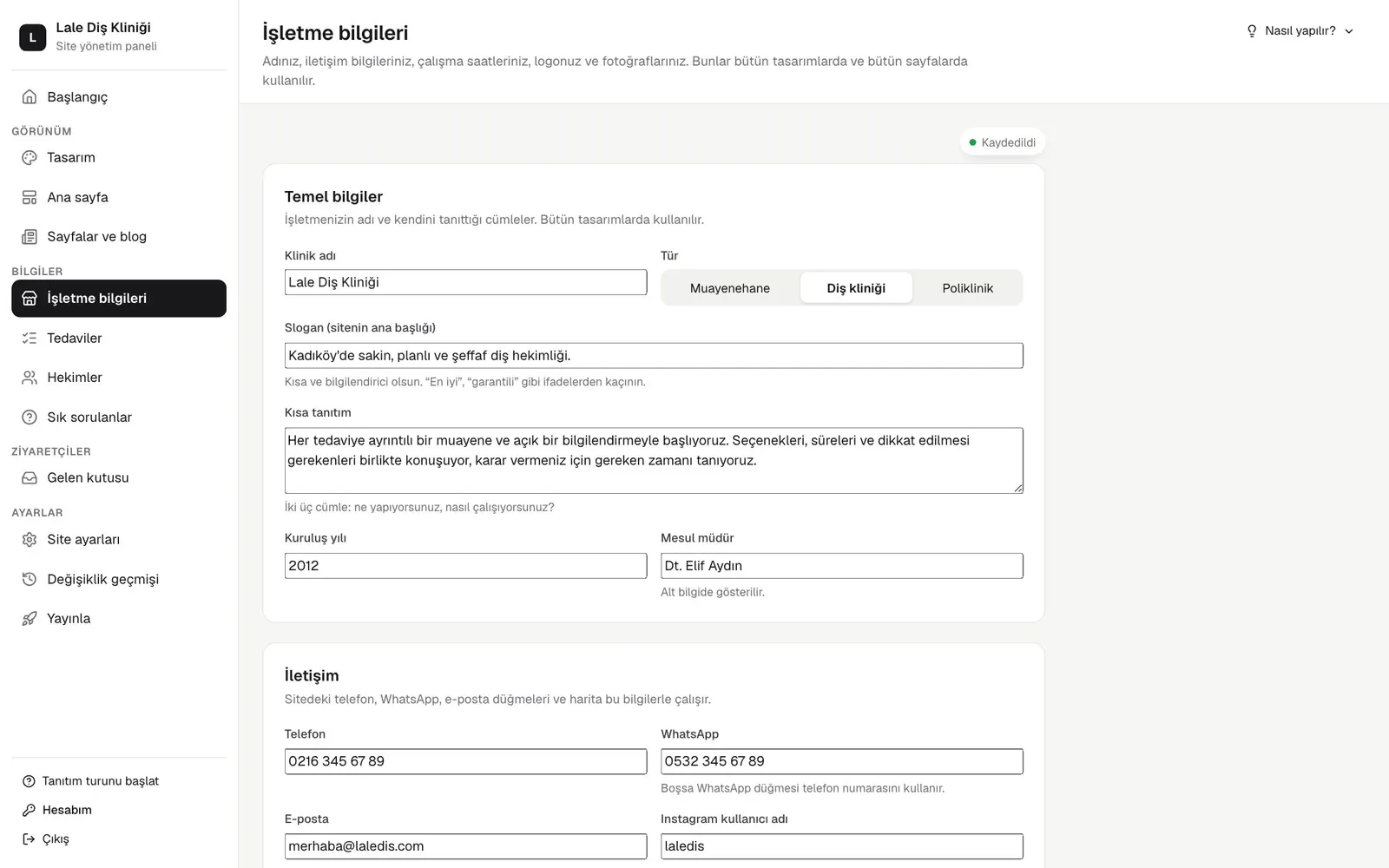The width and height of the screenshot is (1389, 868).
Task: Open the Hekimler people icon
Action: [30, 377]
